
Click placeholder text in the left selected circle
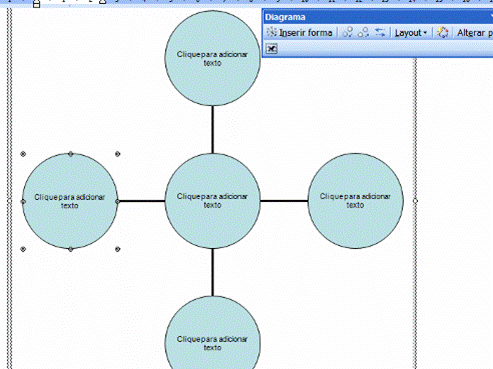(x=70, y=201)
